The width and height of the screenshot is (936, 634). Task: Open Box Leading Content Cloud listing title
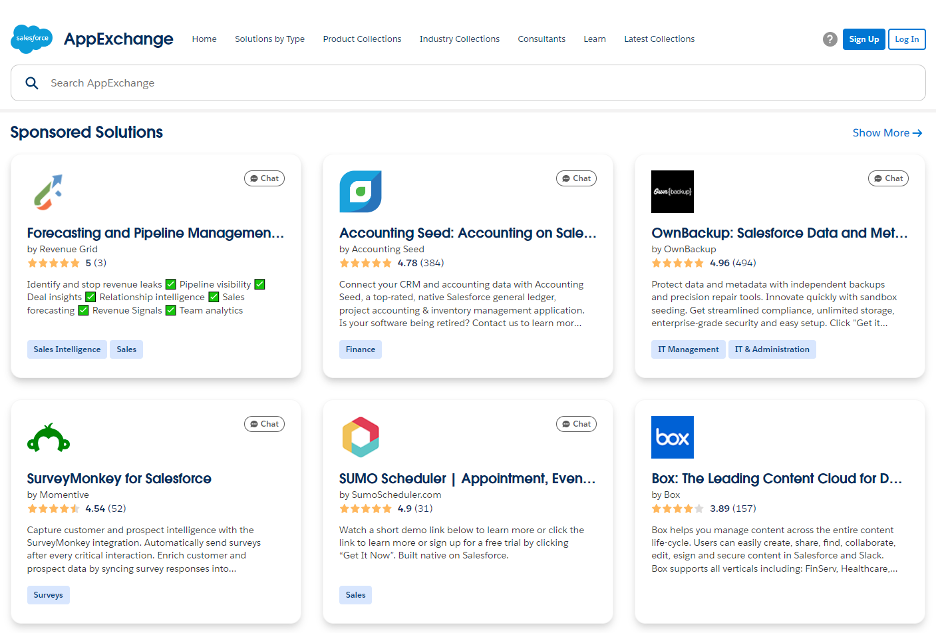coord(777,479)
